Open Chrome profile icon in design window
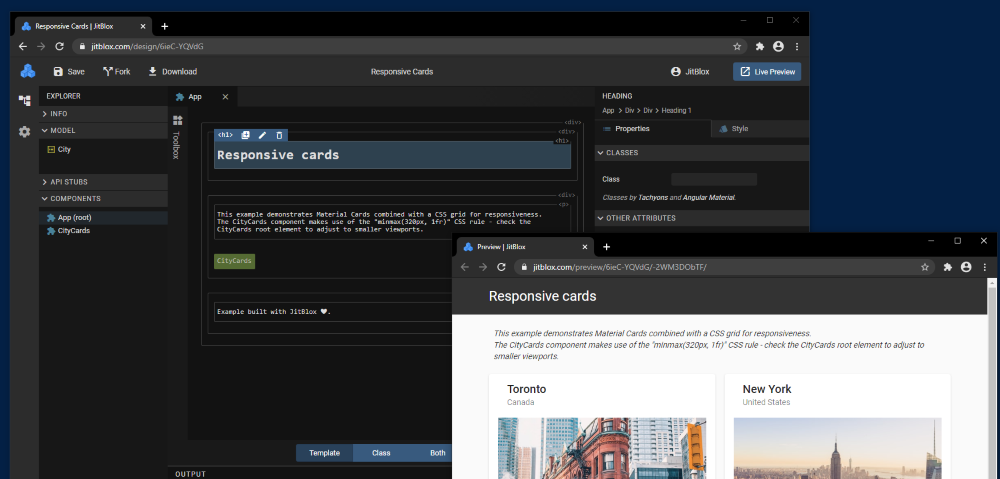Viewport: 1000px width, 479px height. [778, 47]
